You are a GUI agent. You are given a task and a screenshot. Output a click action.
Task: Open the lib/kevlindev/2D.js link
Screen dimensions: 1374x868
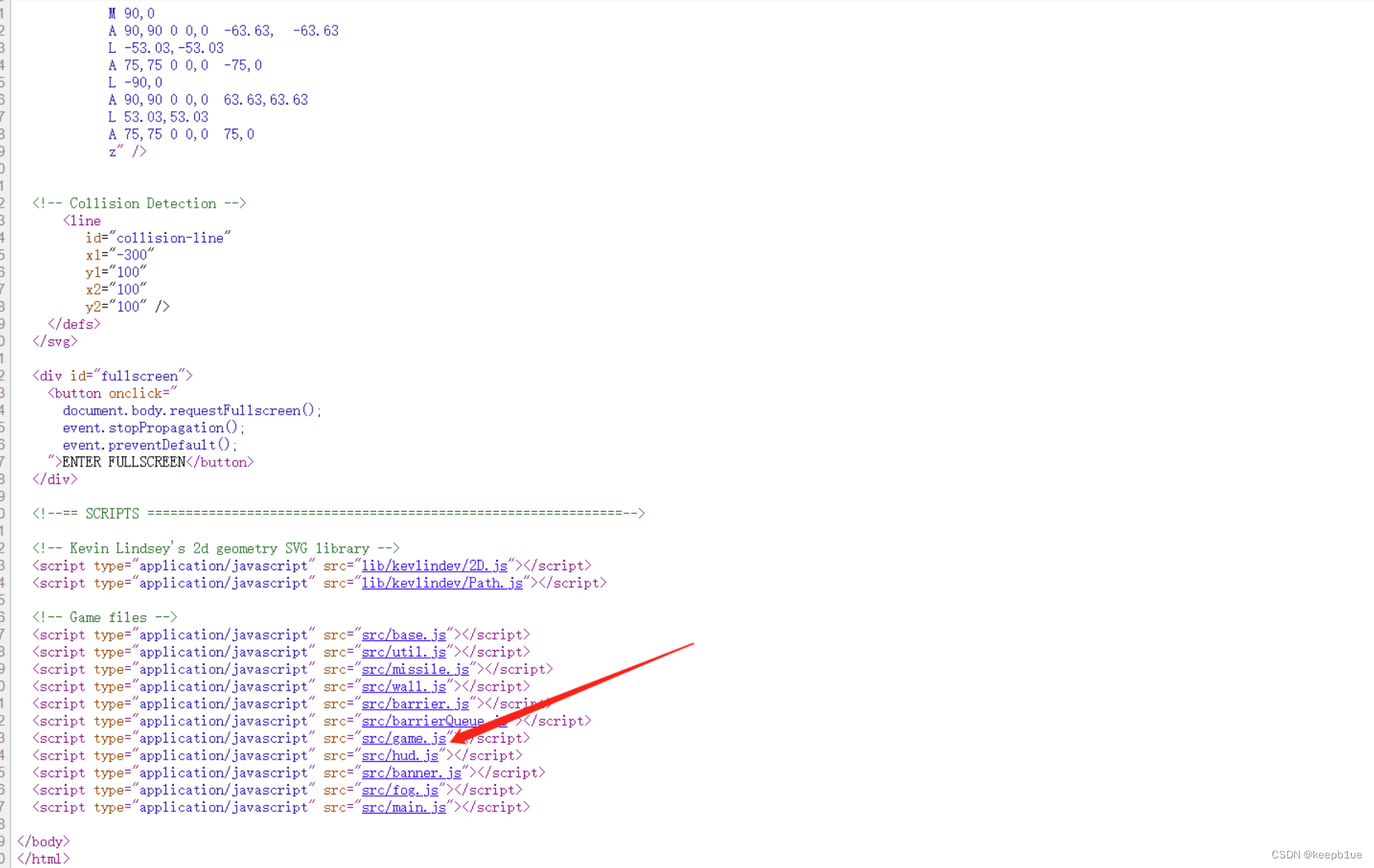pyautogui.click(x=435, y=565)
